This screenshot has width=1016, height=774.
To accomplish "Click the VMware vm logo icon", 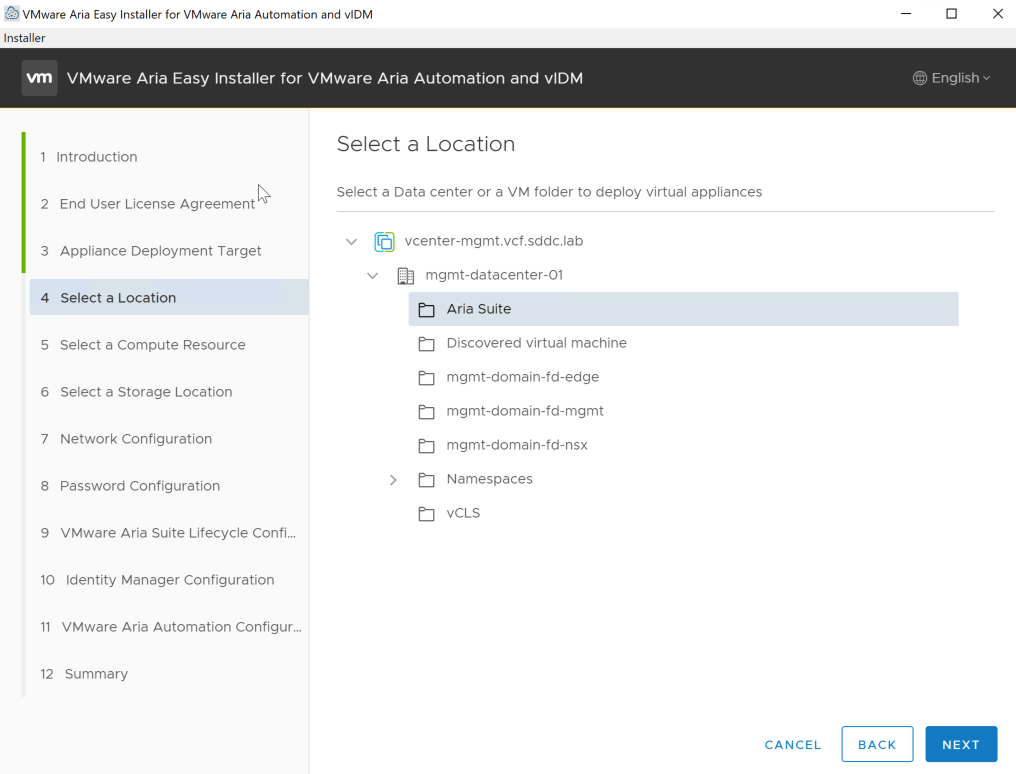I will tap(39, 78).
